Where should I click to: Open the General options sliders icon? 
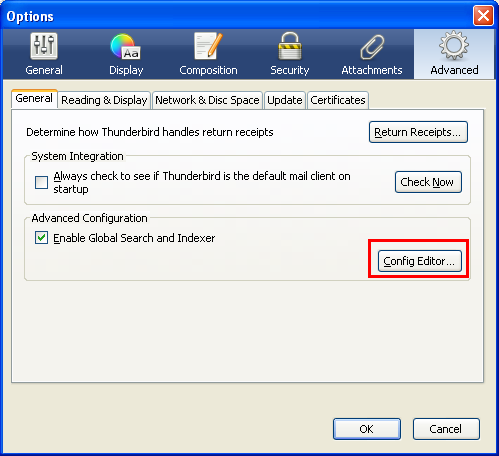pyautogui.click(x=44, y=46)
